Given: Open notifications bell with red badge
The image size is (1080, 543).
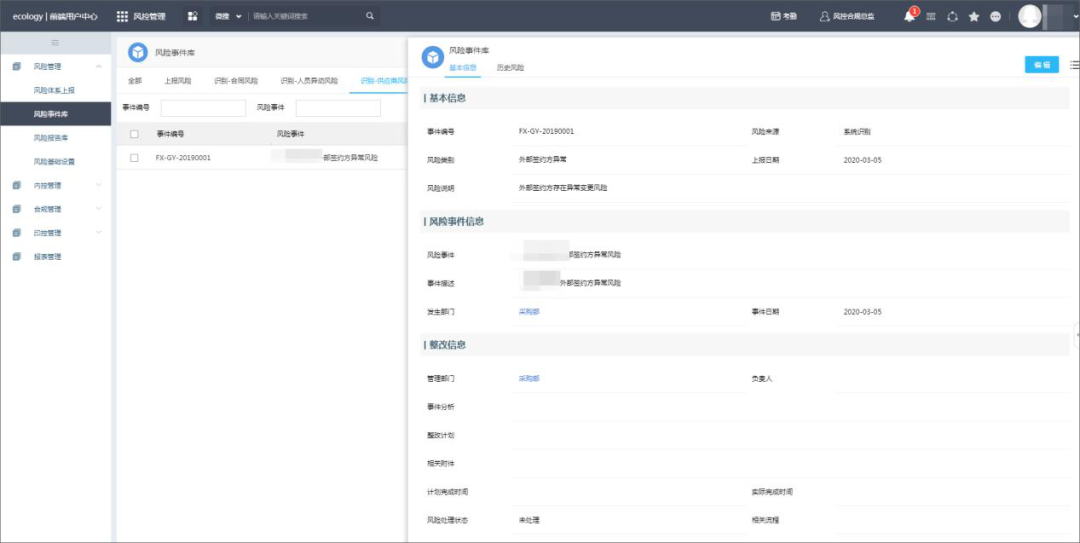Looking at the screenshot, I should coord(911,15).
